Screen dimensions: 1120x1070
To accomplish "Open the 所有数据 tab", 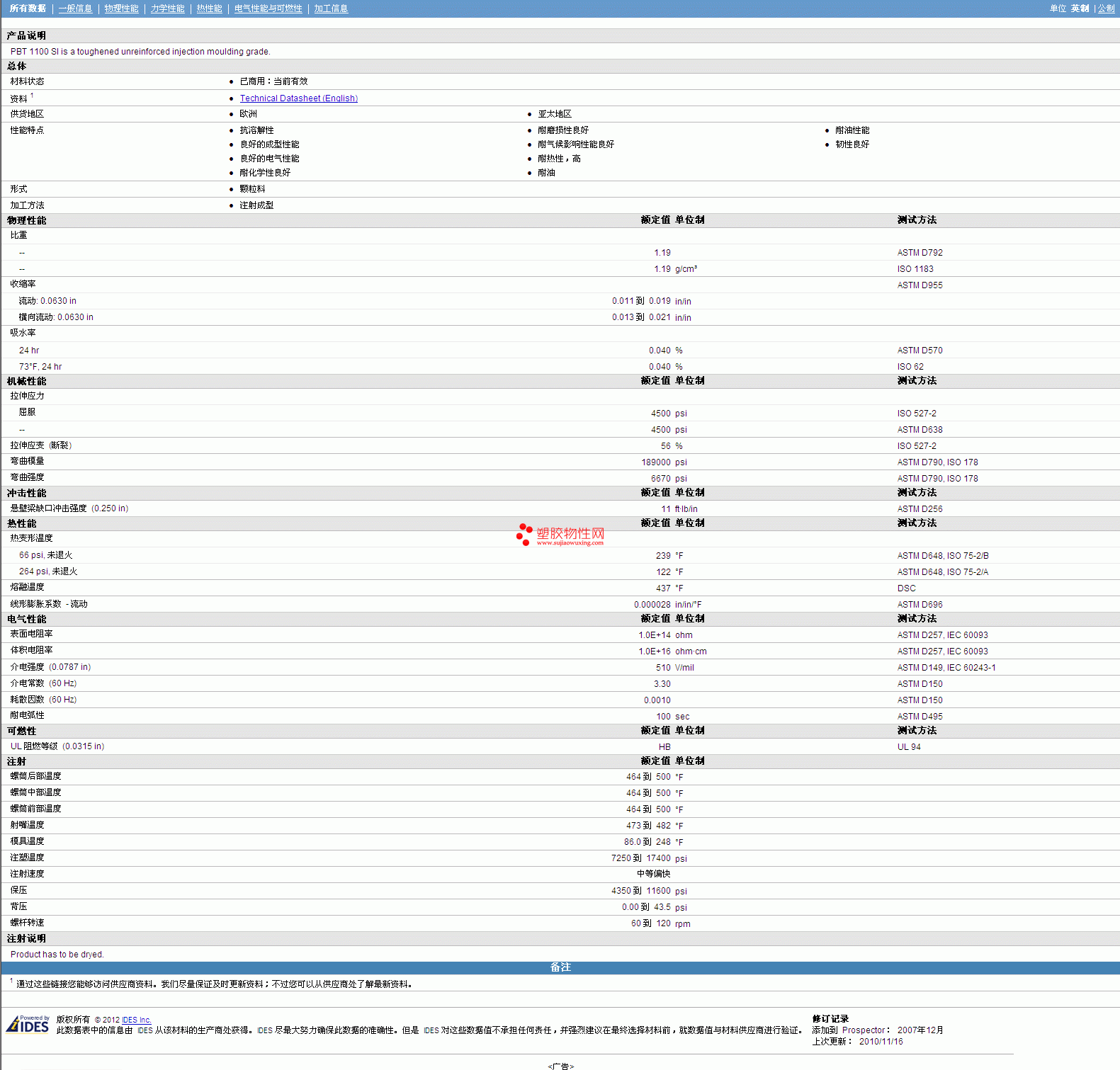I will (28, 8).
